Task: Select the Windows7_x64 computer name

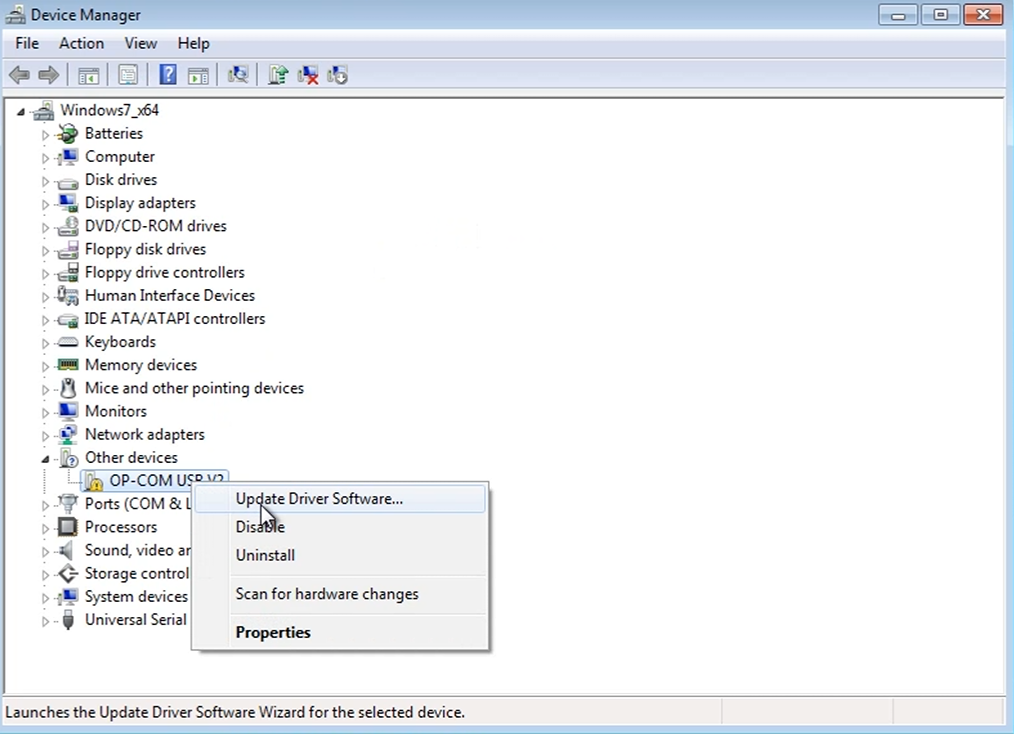Action: click(109, 111)
